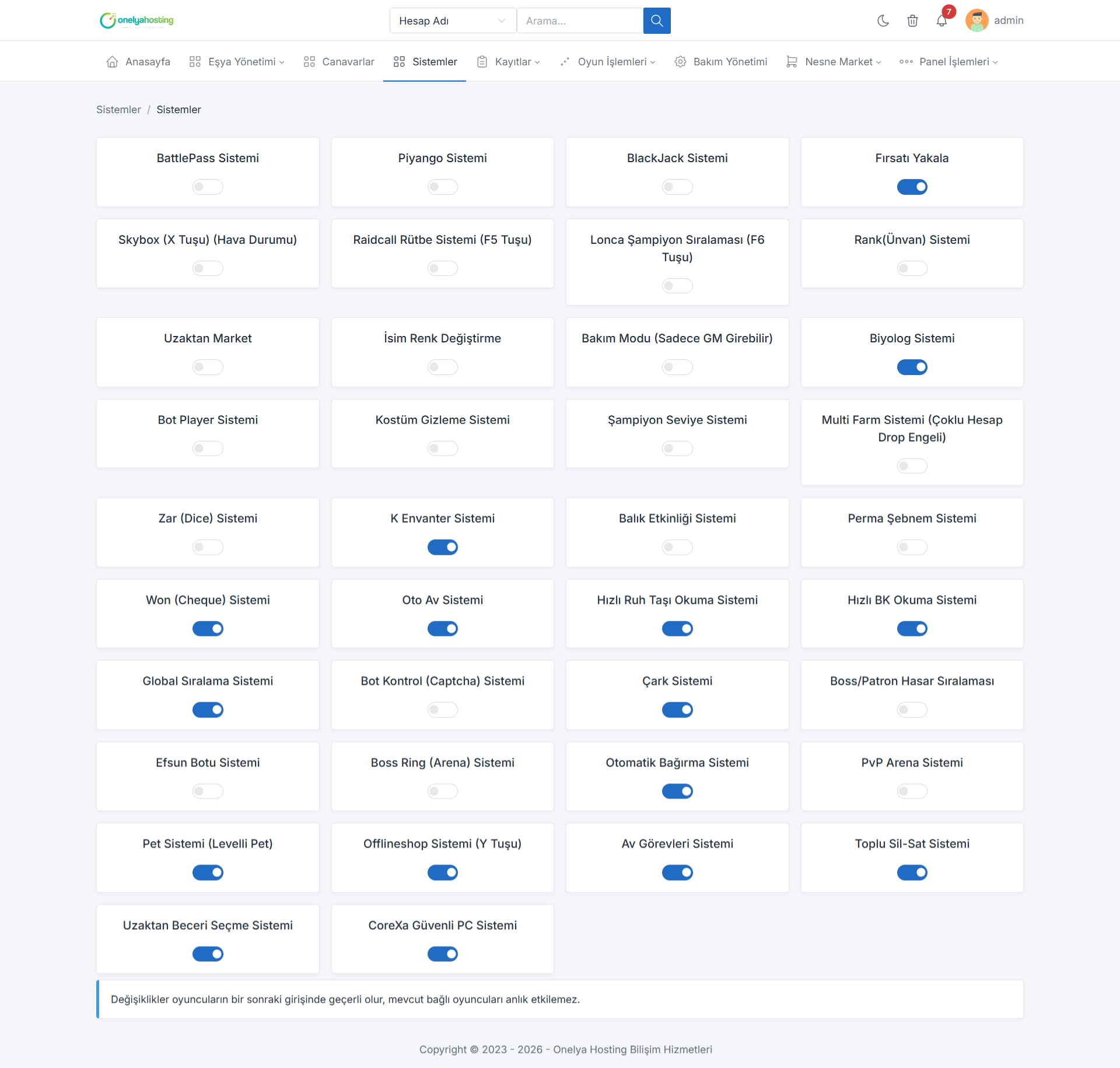This screenshot has height=1068, width=1120.
Task: Select the Sistemler menu tab
Action: 425,62
